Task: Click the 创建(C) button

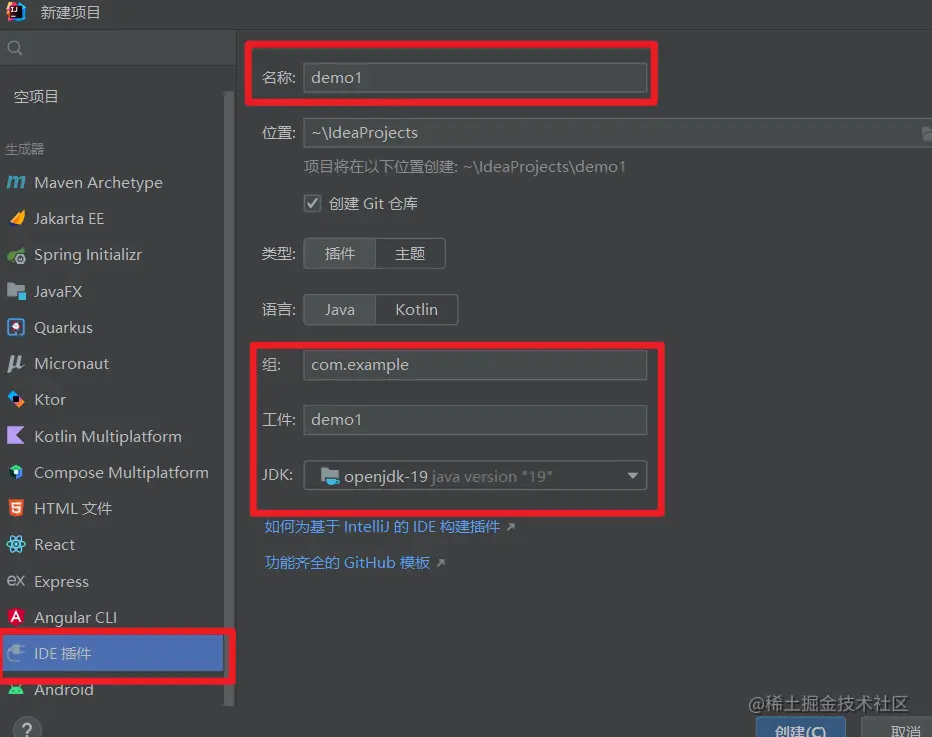Action: pos(800,729)
